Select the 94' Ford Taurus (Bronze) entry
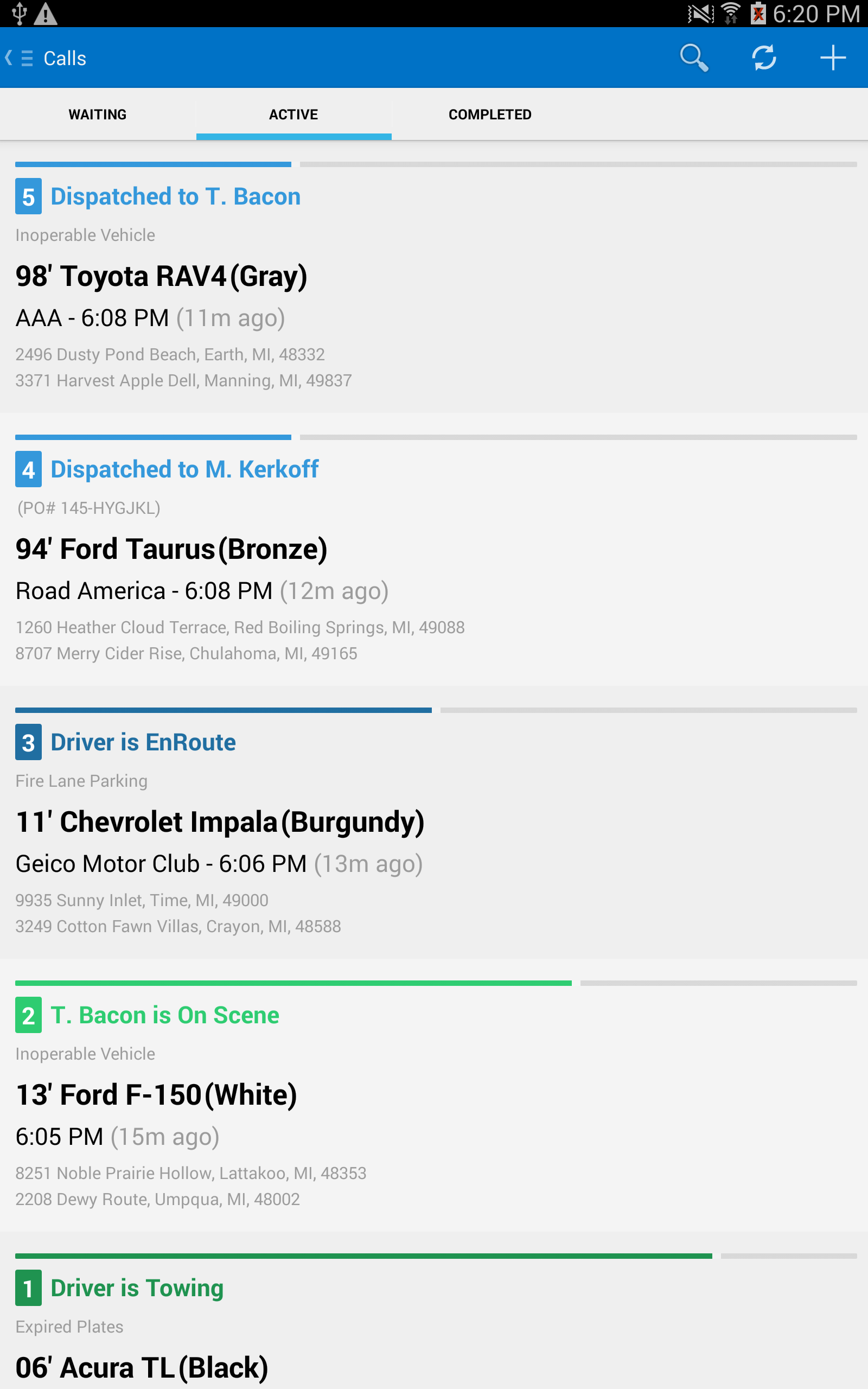Viewport: 868px width, 1389px height. pos(171,549)
